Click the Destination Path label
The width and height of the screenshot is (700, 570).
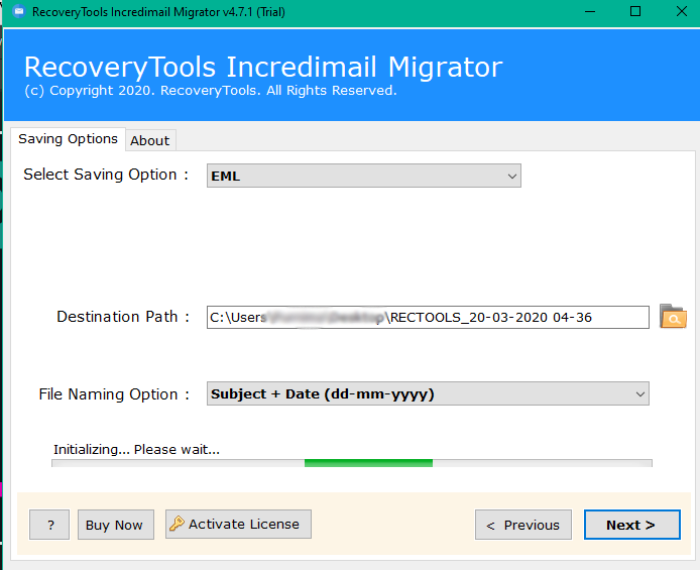click(123, 316)
